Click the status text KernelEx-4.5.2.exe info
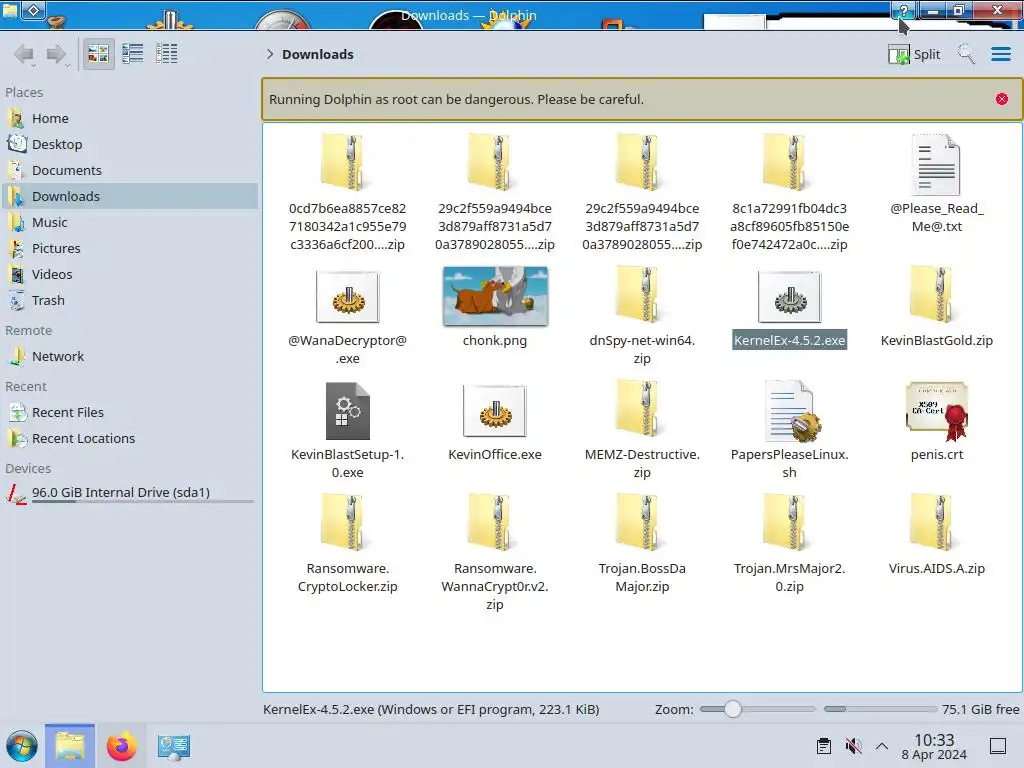 click(431, 709)
